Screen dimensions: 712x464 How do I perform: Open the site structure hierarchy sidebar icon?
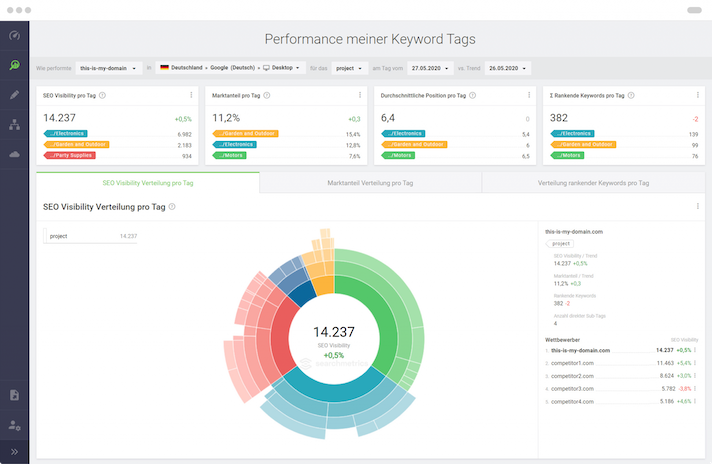coord(14,125)
